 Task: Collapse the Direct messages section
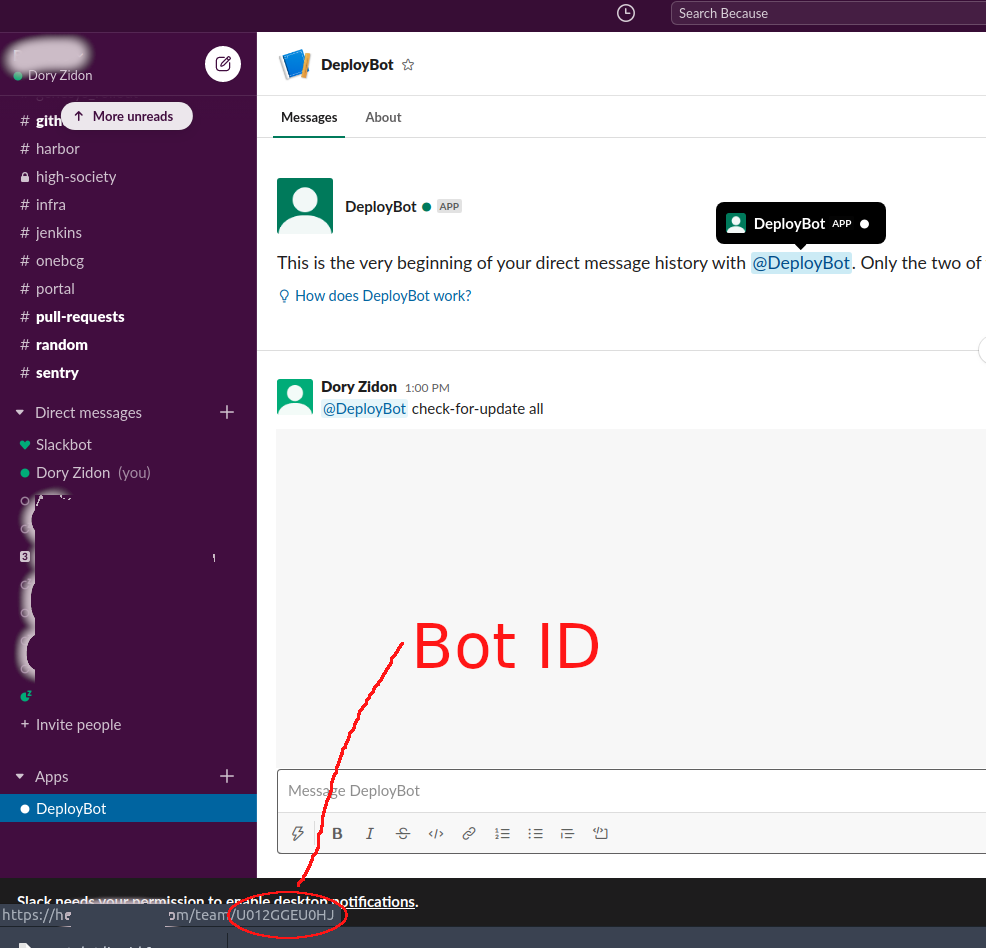point(20,413)
